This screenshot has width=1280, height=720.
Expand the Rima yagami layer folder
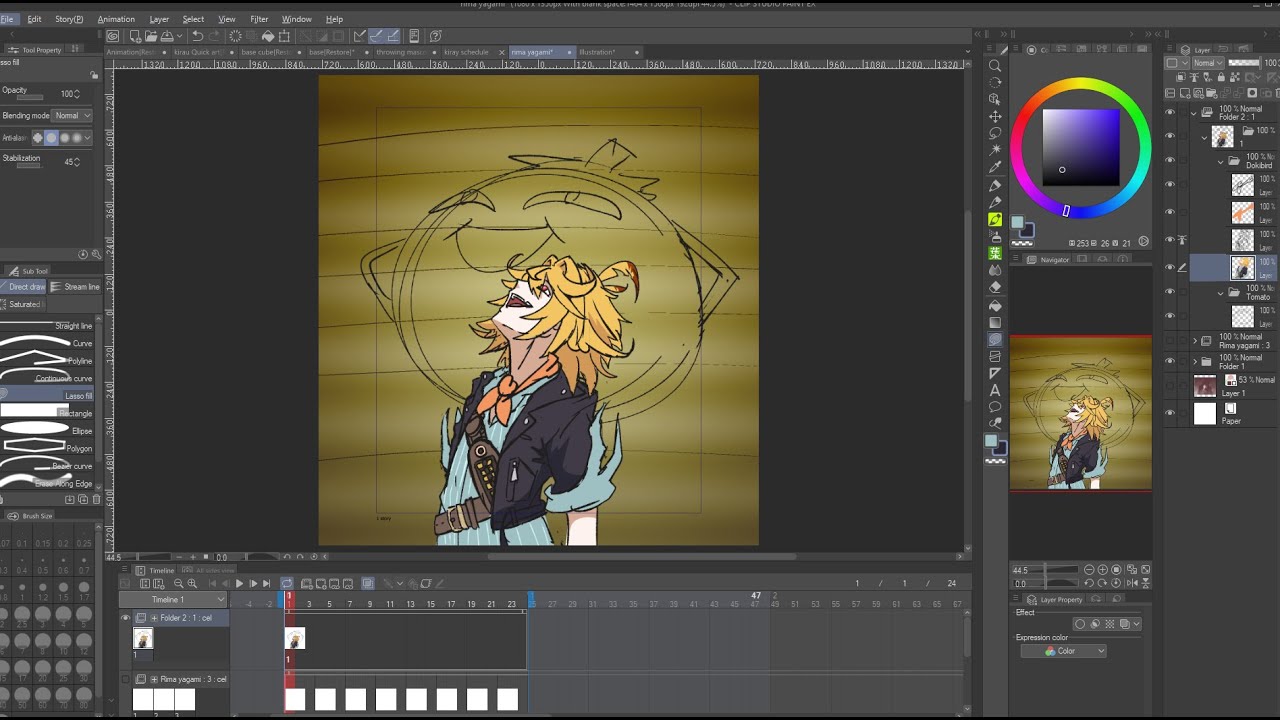(1195, 341)
